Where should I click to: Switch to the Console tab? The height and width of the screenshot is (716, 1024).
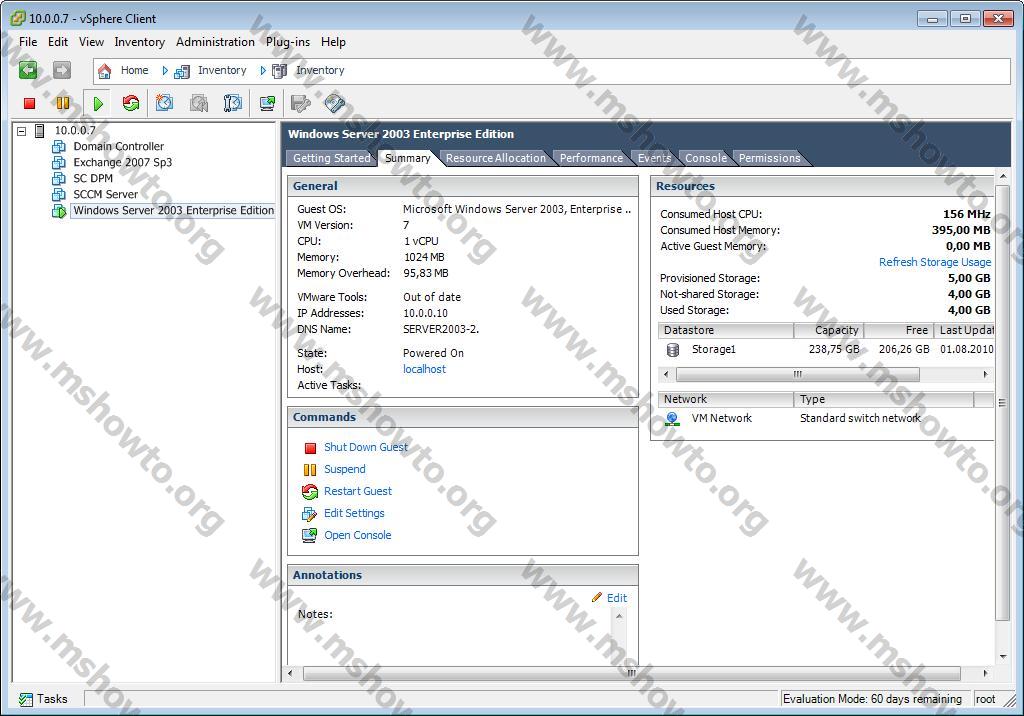click(x=706, y=158)
